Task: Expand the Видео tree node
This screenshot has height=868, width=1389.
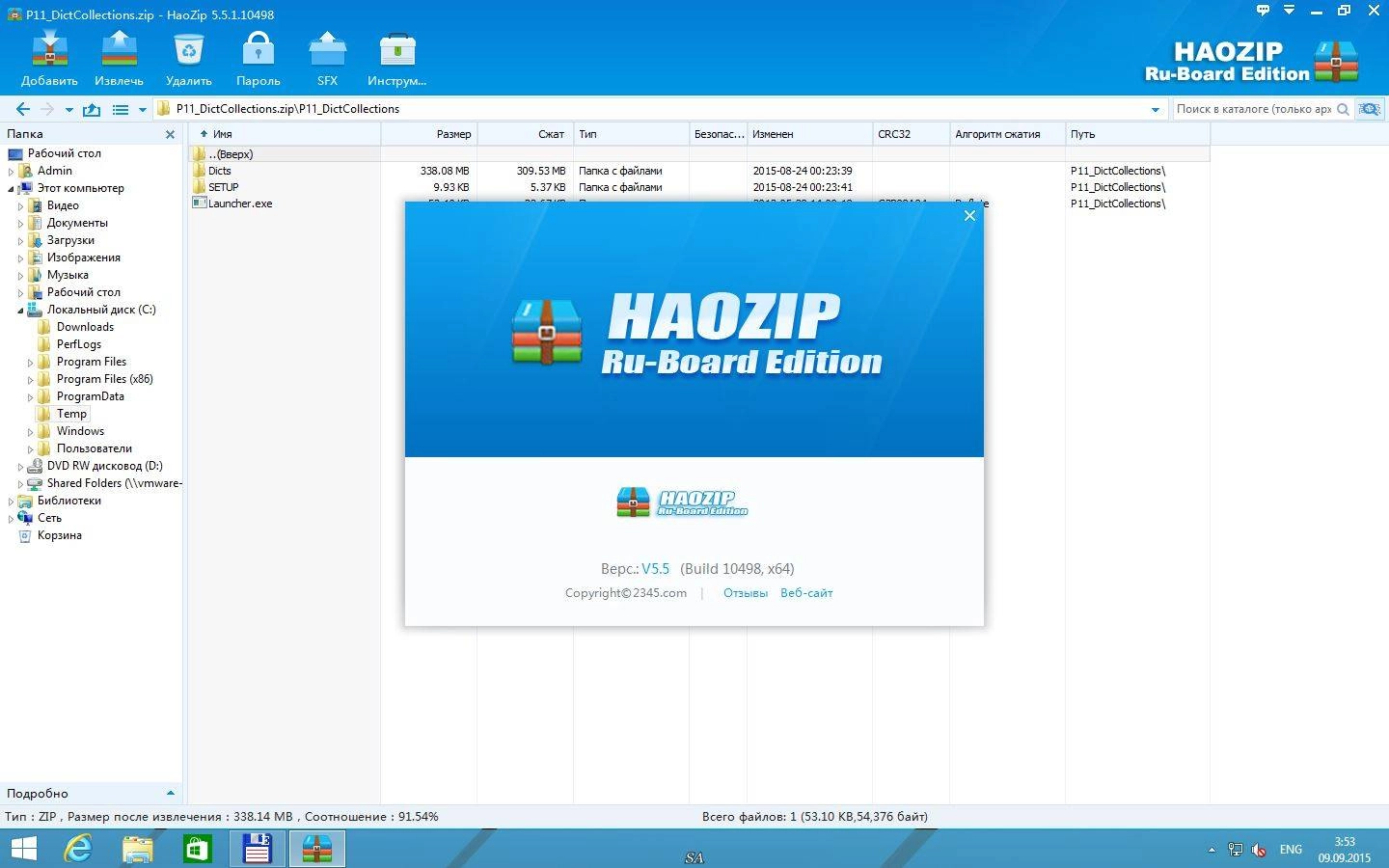Action: pyautogui.click(x=21, y=206)
